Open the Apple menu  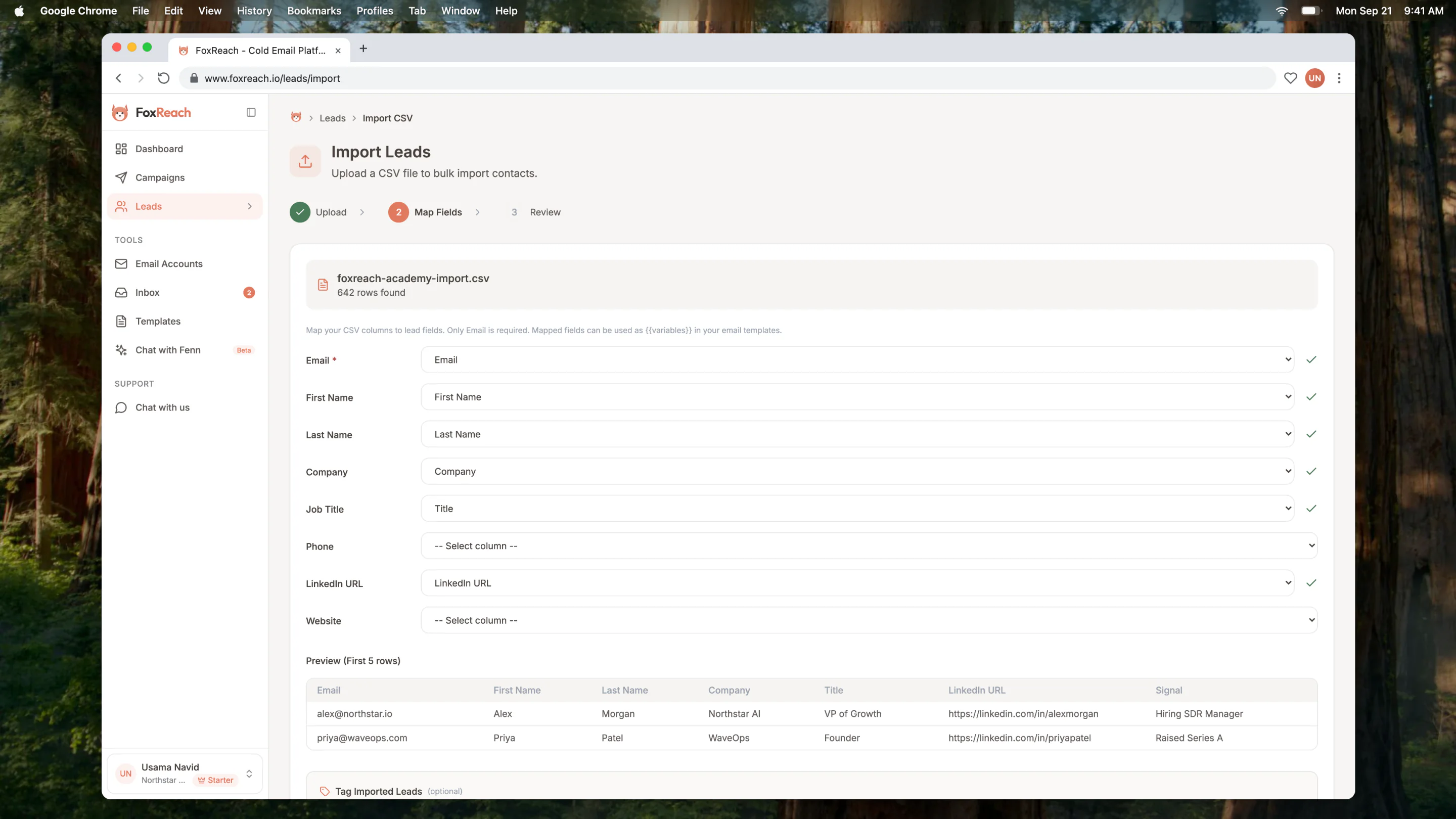pos(19,11)
